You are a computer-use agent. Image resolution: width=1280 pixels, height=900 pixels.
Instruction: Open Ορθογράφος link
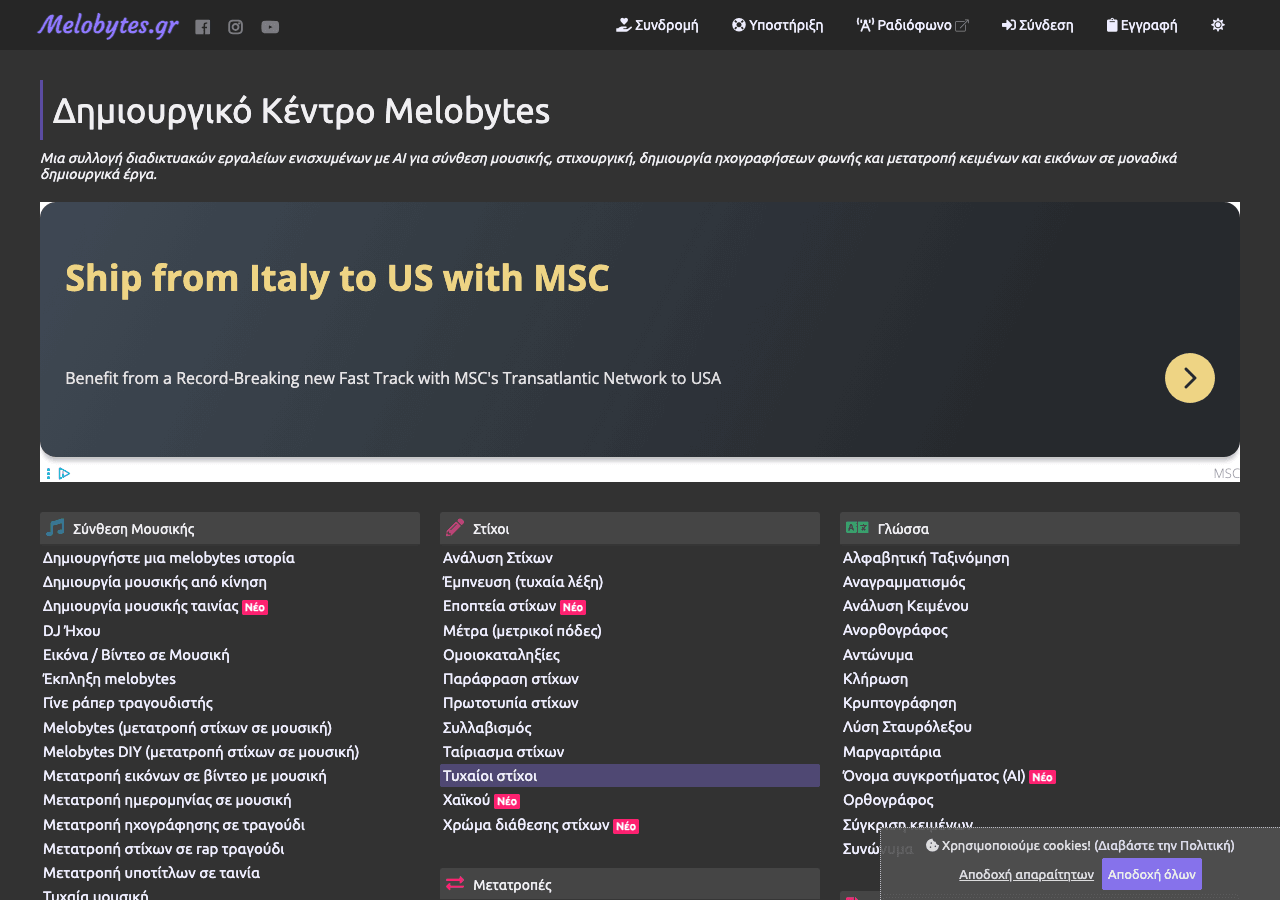coord(888,799)
